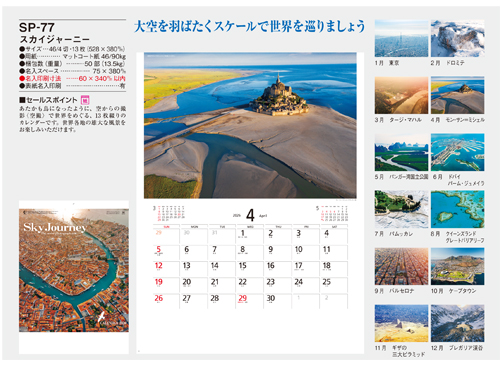This screenshot has width=502, height=369.
Task: Select the September Barcelona thumbnail
Action: [x=401, y=266]
